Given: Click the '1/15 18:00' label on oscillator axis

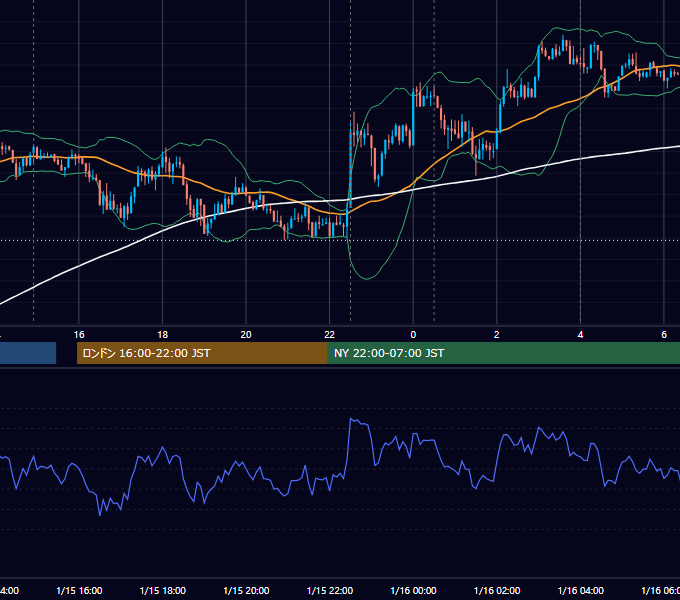Looking at the screenshot, I should point(163,590).
